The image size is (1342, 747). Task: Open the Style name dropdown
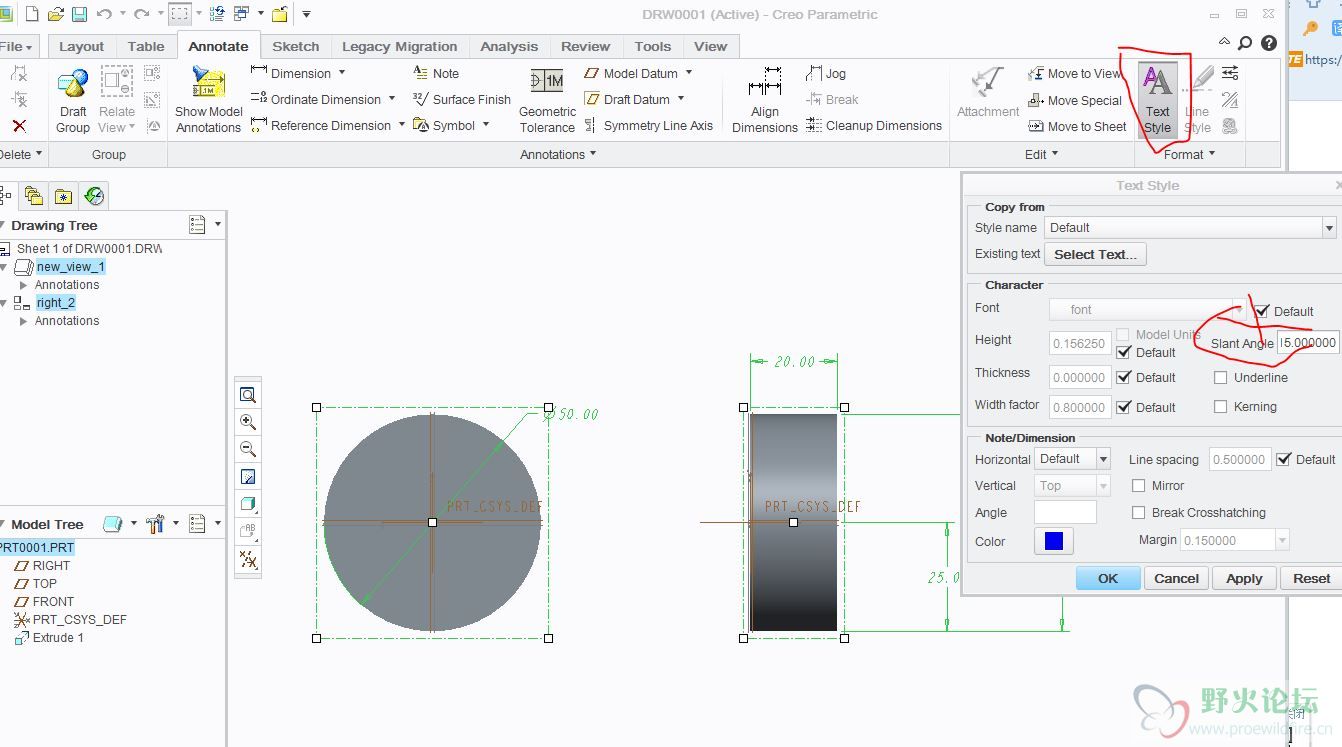click(x=1329, y=228)
